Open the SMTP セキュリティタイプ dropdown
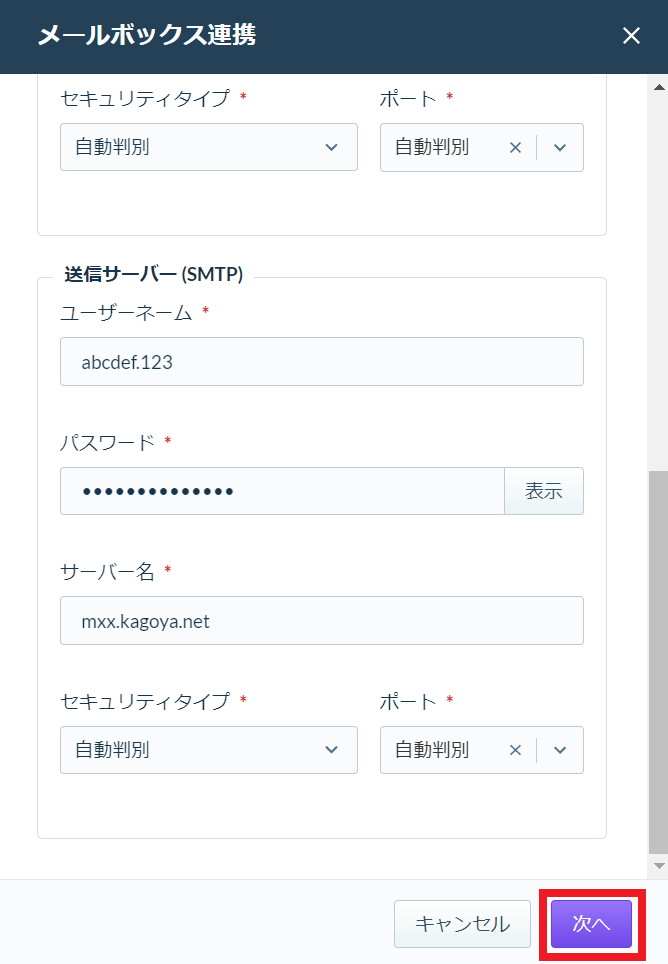The width and height of the screenshot is (668, 964). click(209, 750)
